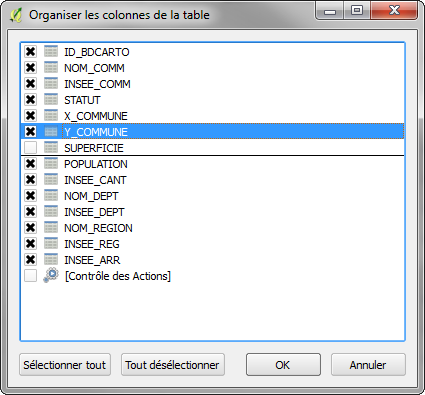This screenshot has width=425, height=395.
Task: Click the field icon next to NOM_REGION
Action: tap(51, 228)
